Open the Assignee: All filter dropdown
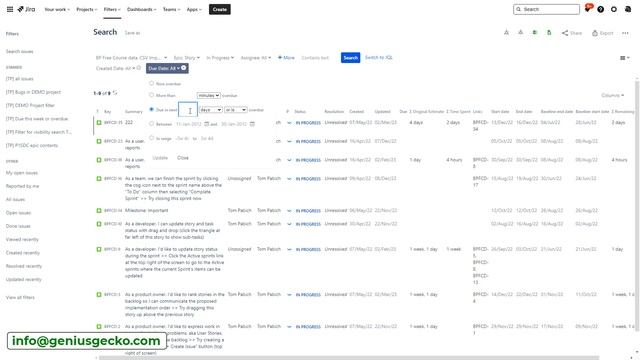The width and height of the screenshot is (640, 360). [256, 58]
